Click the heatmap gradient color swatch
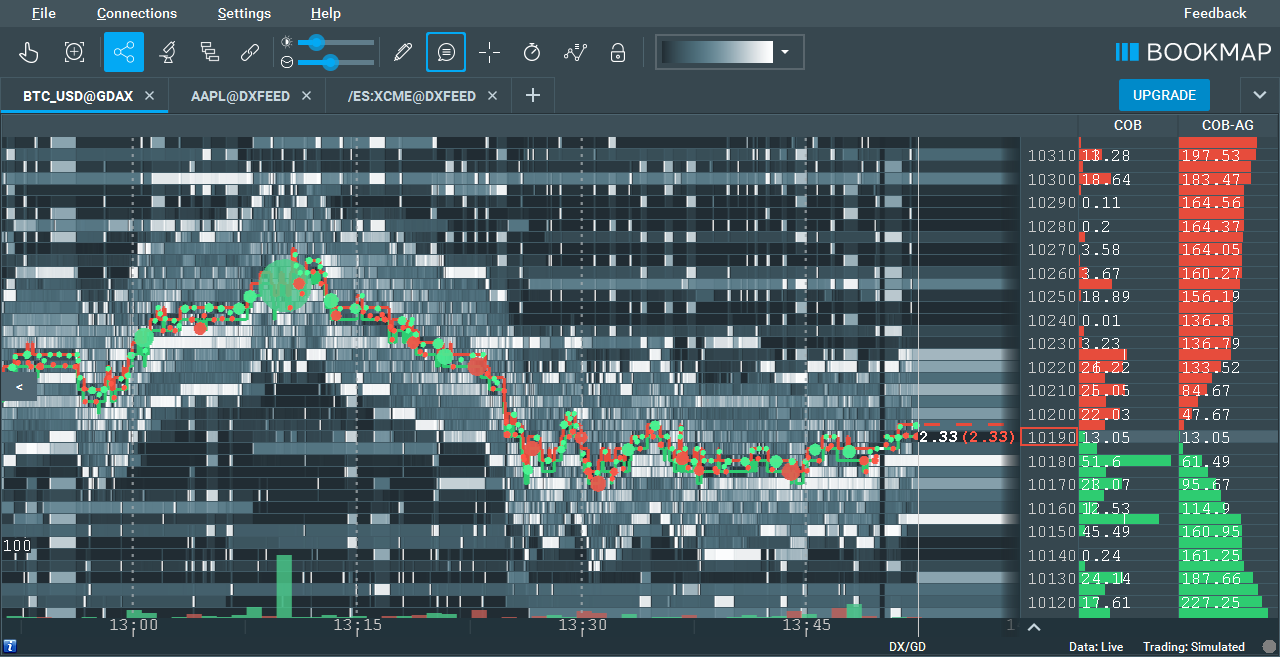Viewport: 1280px width, 657px height. click(x=717, y=52)
